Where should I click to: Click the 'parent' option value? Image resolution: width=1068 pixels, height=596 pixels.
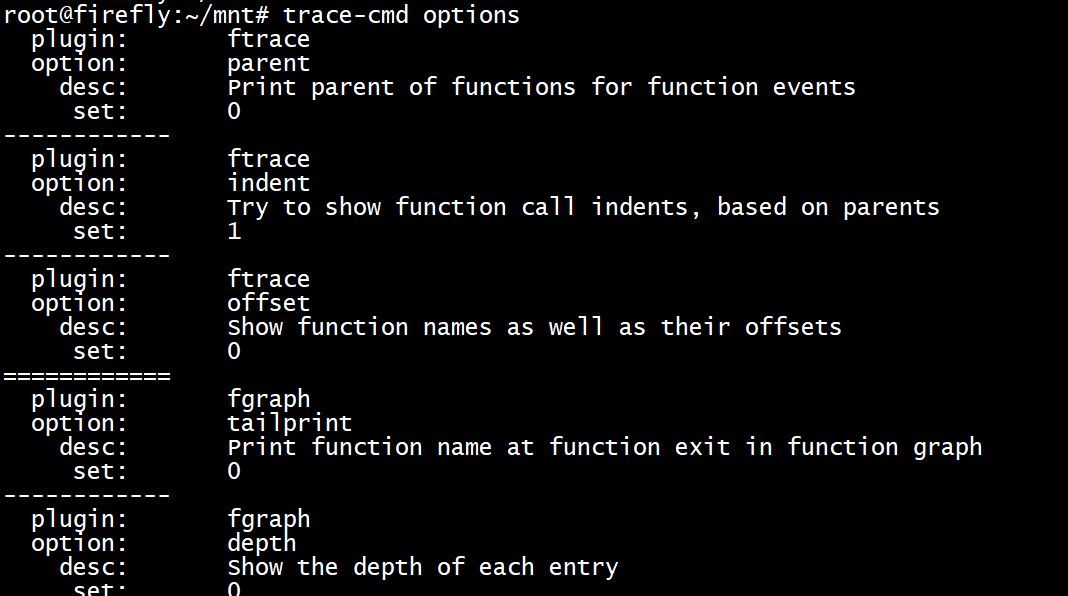[268, 64]
